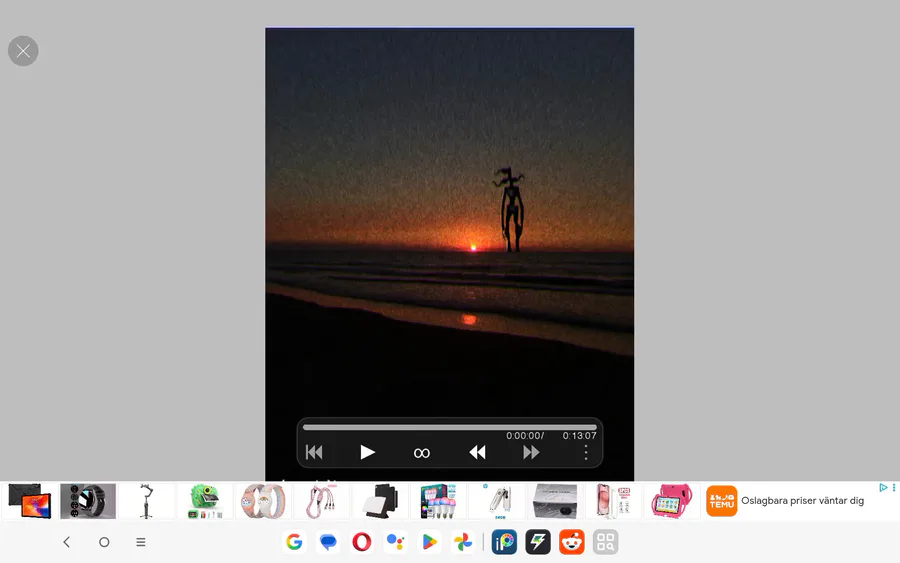Open the orange tablet ad thumbnail
Image resolution: width=900 pixels, height=563 pixels.
coord(29,501)
